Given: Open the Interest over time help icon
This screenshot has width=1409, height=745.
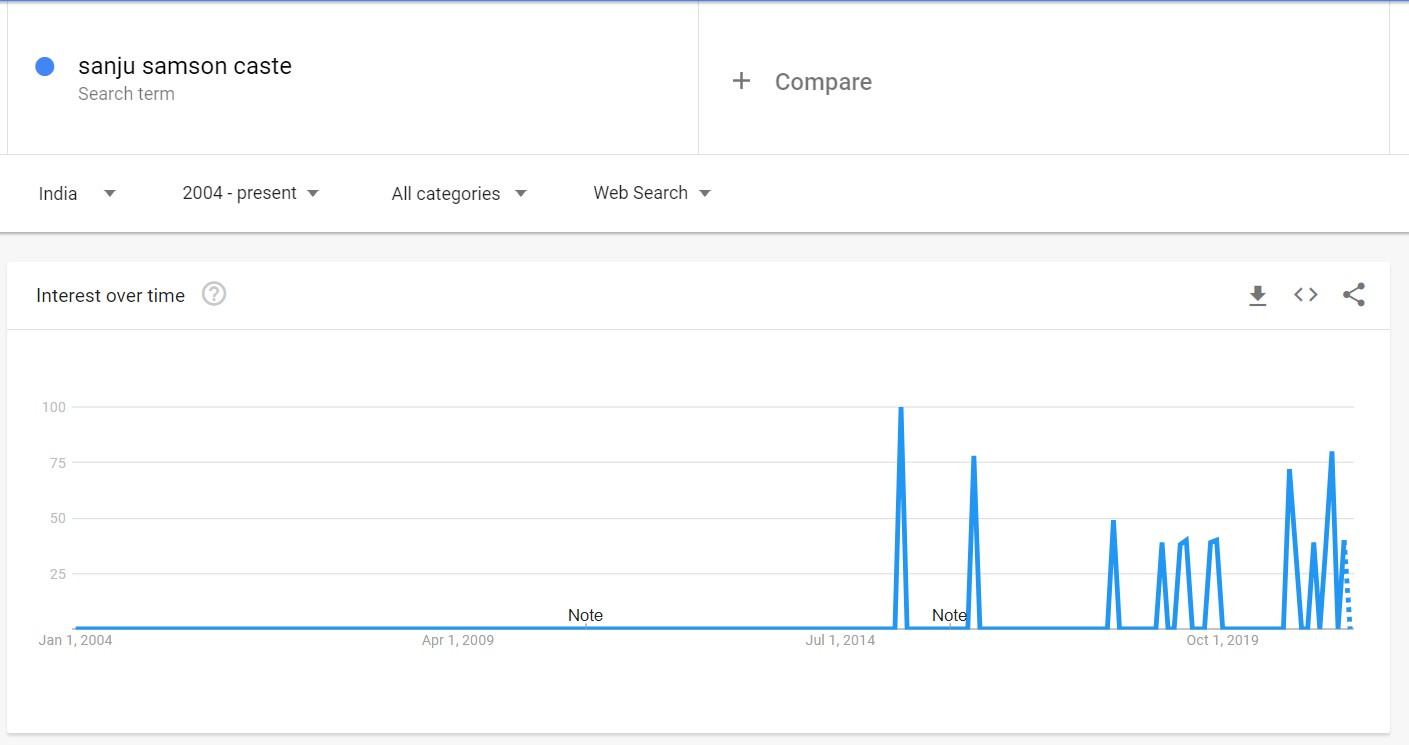Looking at the screenshot, I should pyautogui.click(x=214, y=295).
